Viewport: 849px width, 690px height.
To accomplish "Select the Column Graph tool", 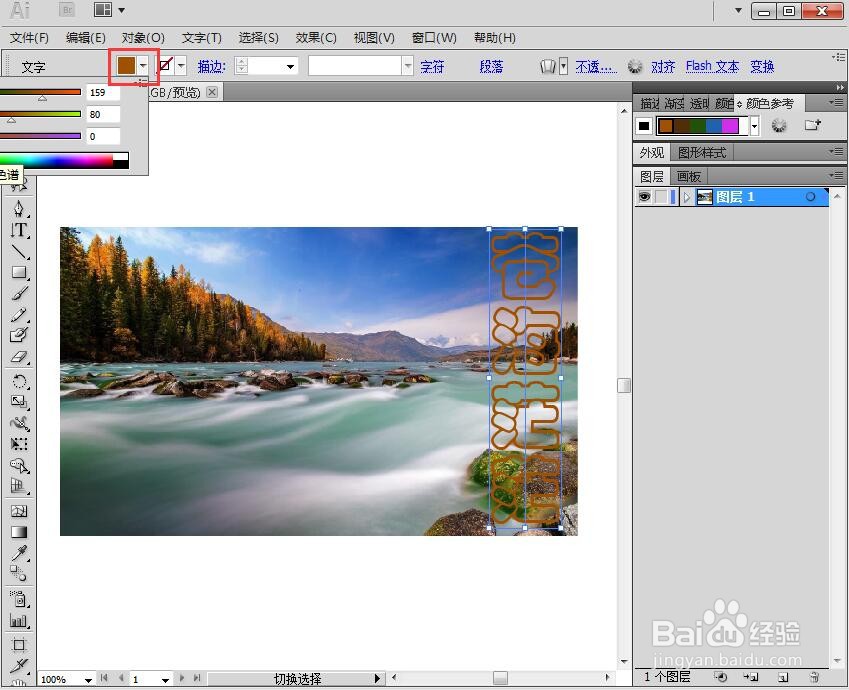I will pyautogui.click(x=19, y=620).
